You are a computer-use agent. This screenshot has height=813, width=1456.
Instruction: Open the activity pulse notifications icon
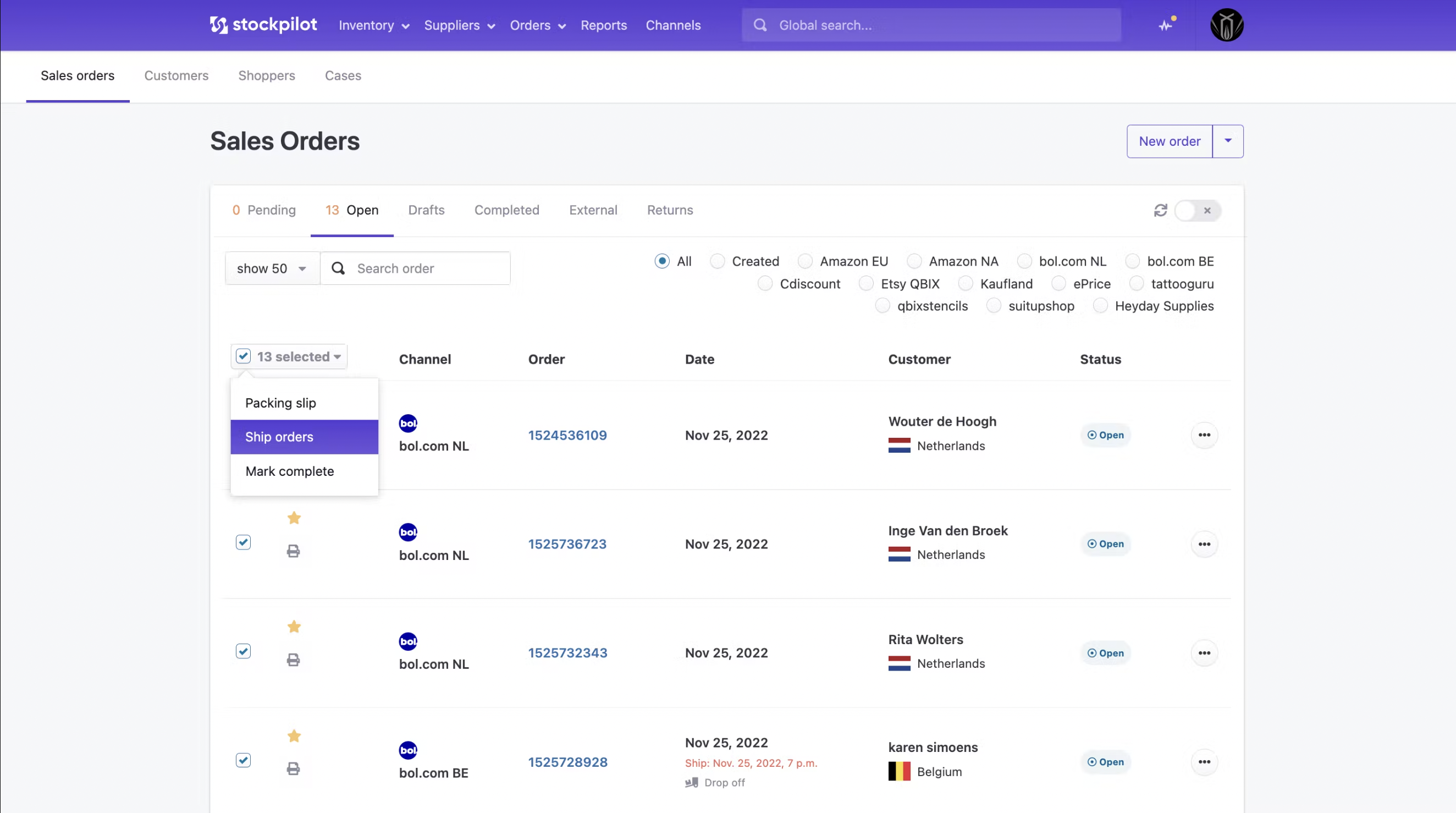[x=1166, y=25]
